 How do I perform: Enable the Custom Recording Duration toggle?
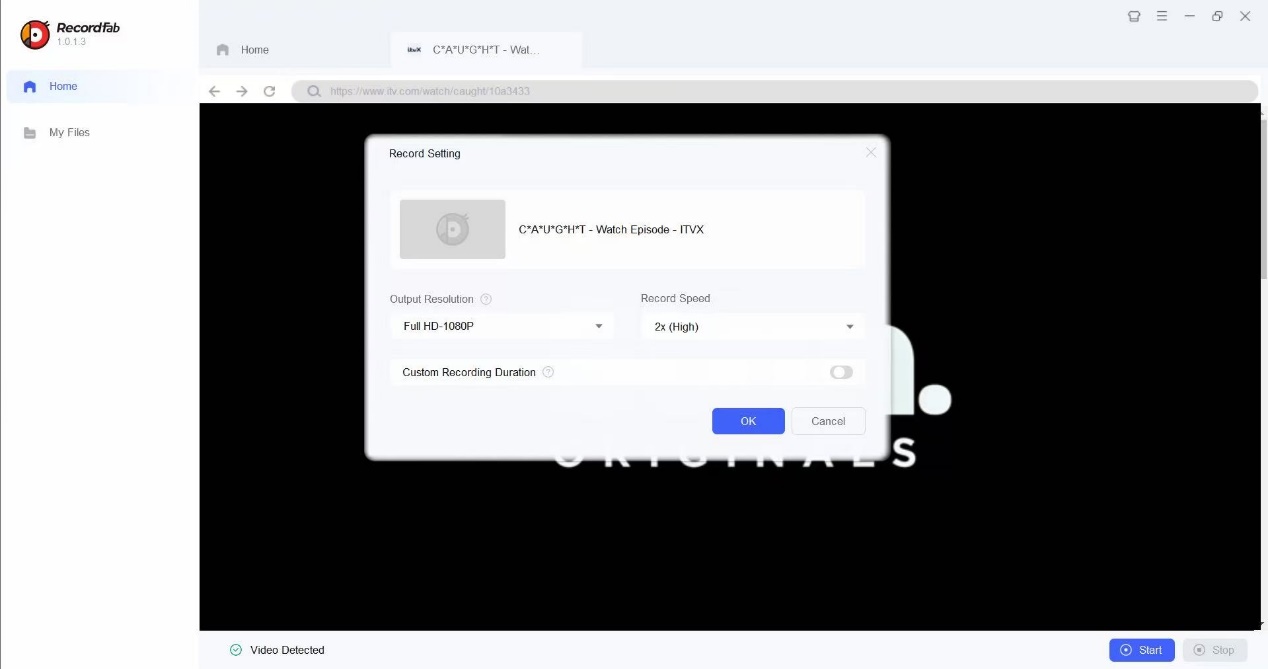click(x=841, y=372)
